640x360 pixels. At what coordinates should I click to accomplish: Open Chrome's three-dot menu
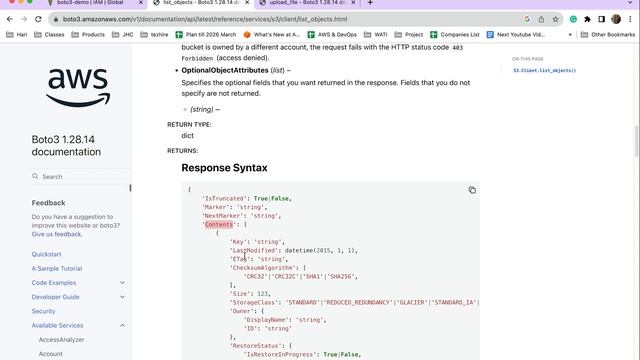pyautogui.click(x=630, y=19)
